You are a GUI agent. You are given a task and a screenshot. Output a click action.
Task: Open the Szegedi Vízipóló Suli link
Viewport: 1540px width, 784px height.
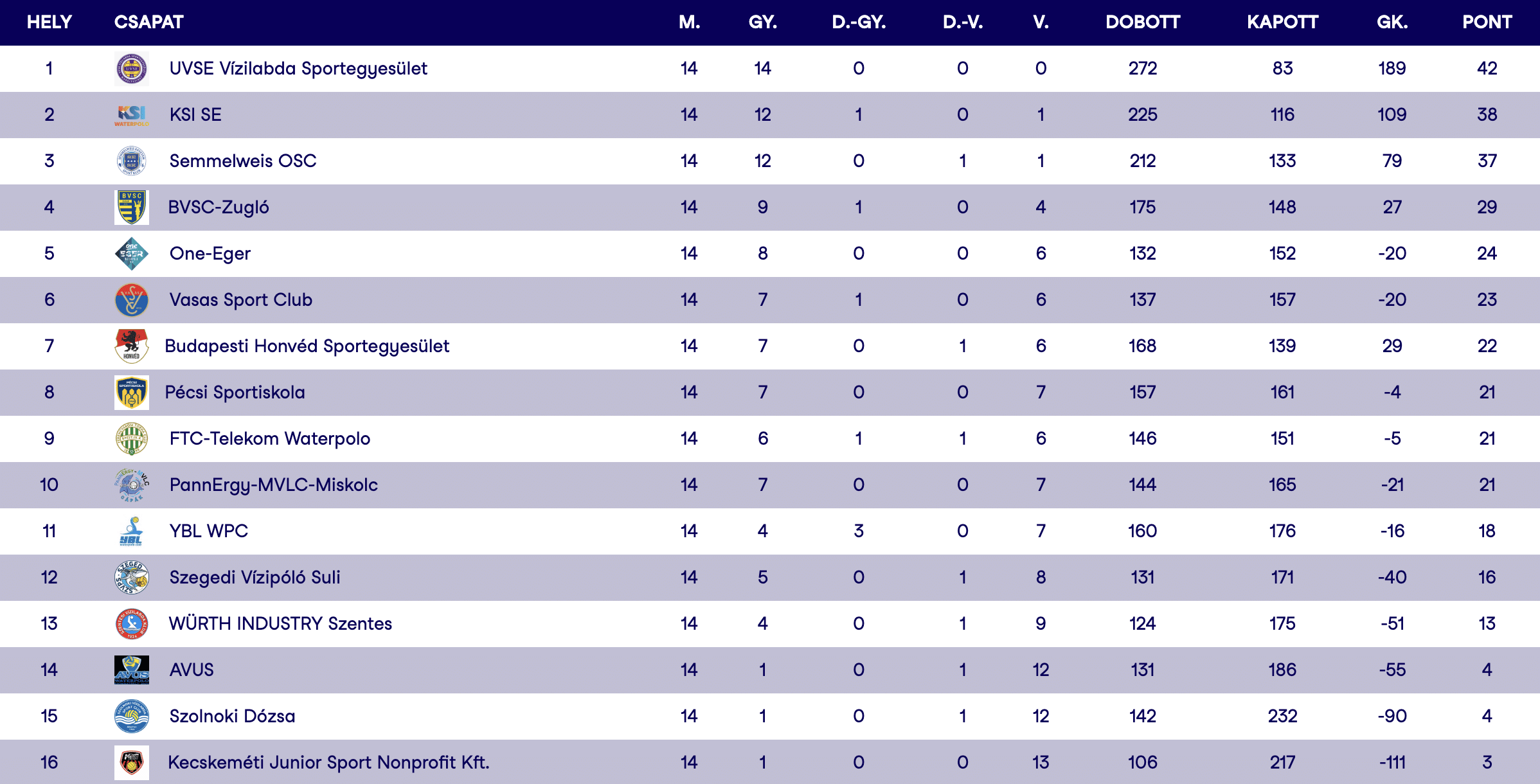click(255, 577)
